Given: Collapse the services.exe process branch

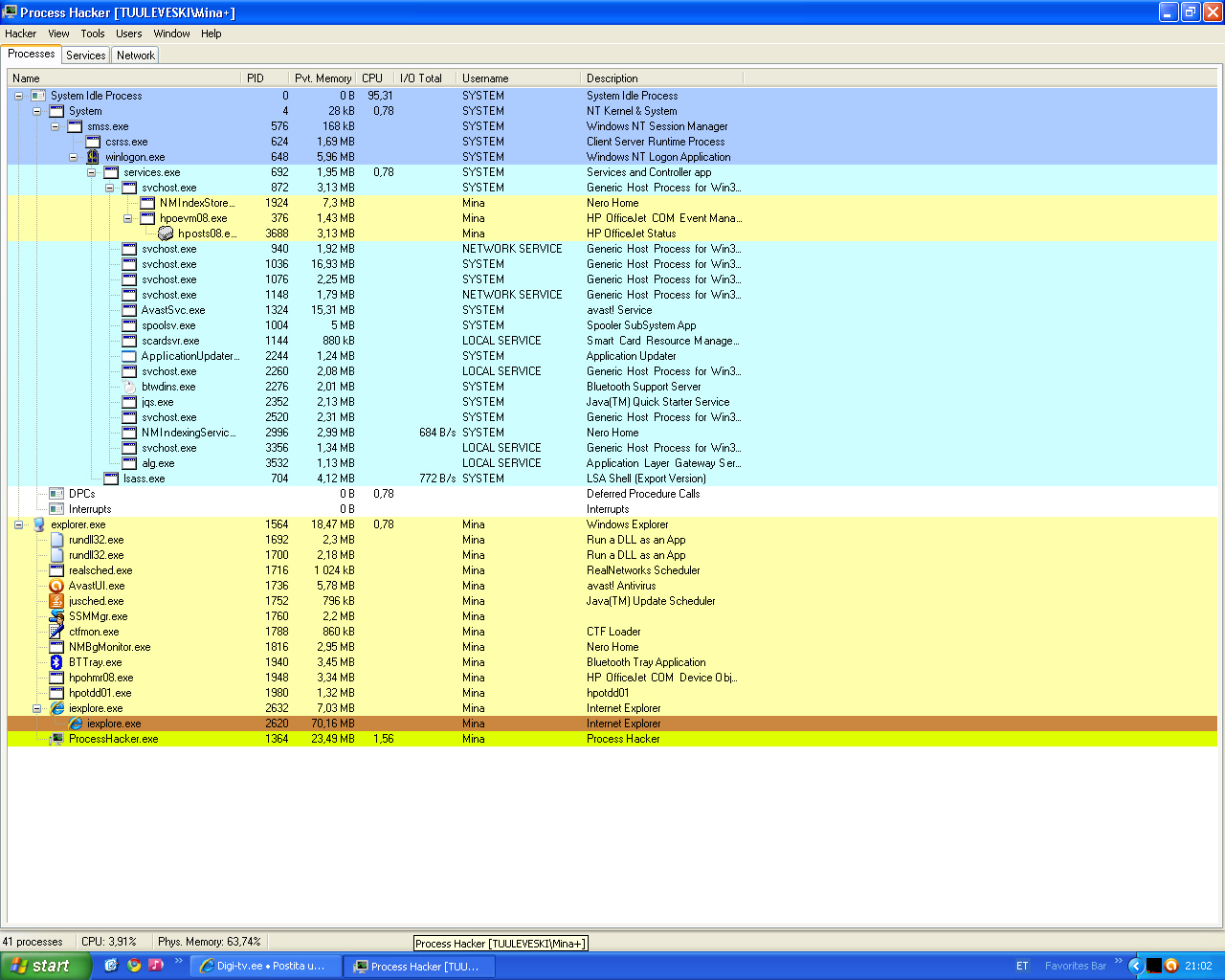Looking at the screenshot, I should pyautogui.click(x=91, y=172).
